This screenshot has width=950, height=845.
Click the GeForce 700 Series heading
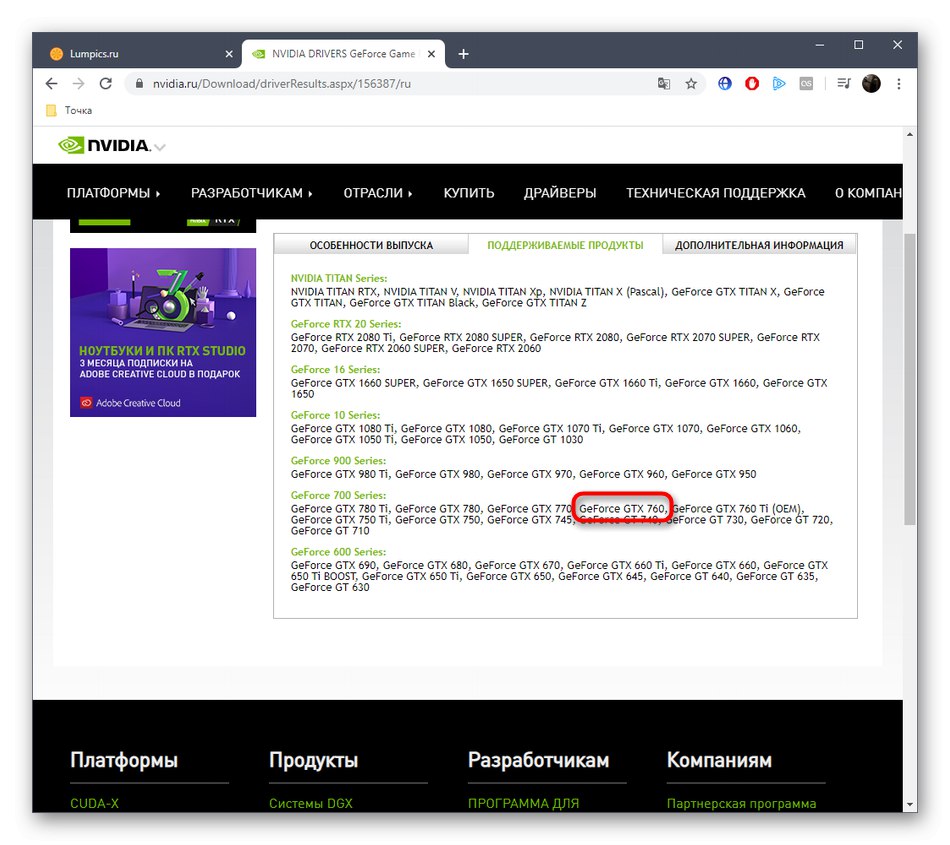click(338, 495)
